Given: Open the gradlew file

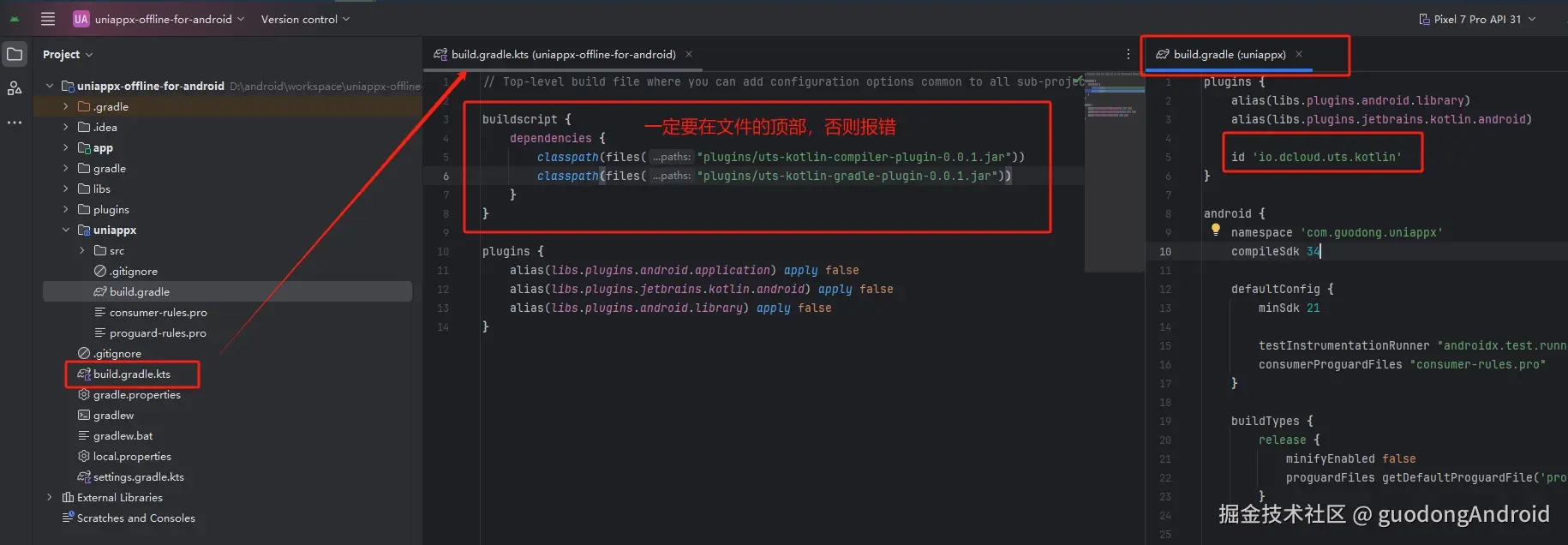Looking at the screenshot, I should click(105, 415).
